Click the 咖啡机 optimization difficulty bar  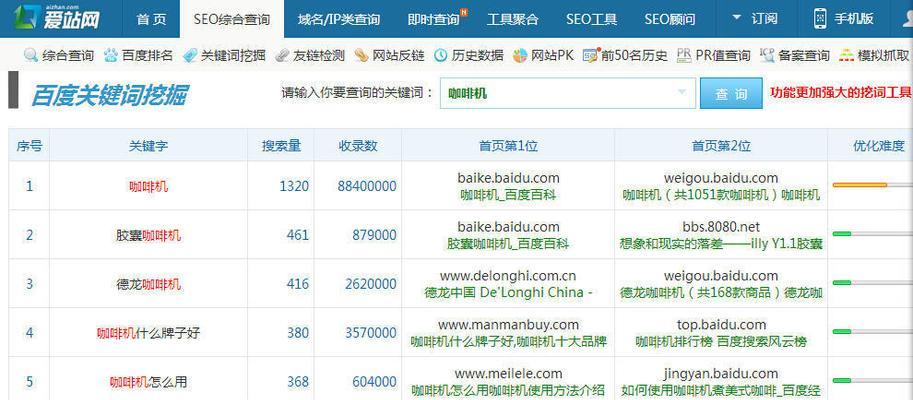point(872,185)
